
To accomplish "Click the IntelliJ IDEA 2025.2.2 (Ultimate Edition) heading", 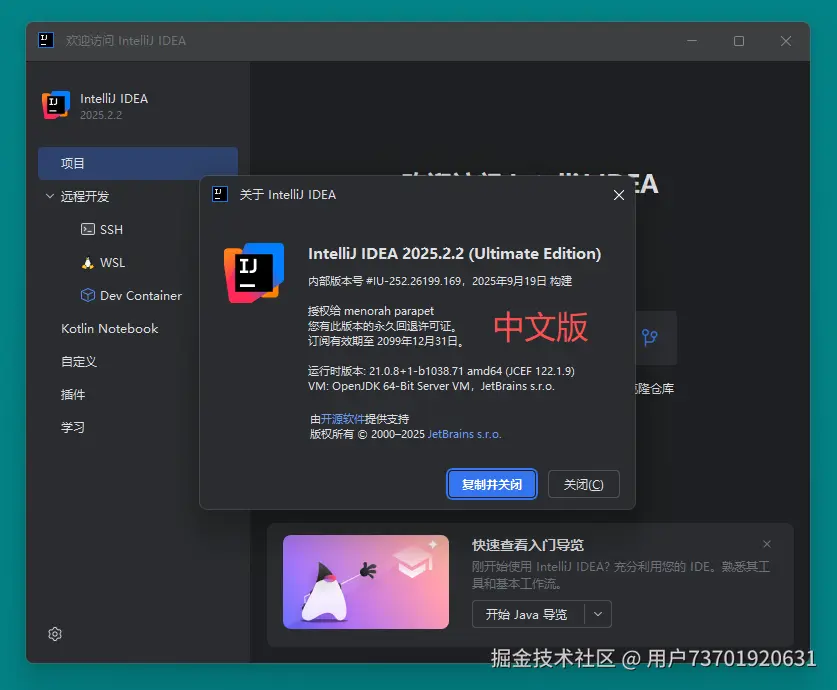I will [454, 253].
